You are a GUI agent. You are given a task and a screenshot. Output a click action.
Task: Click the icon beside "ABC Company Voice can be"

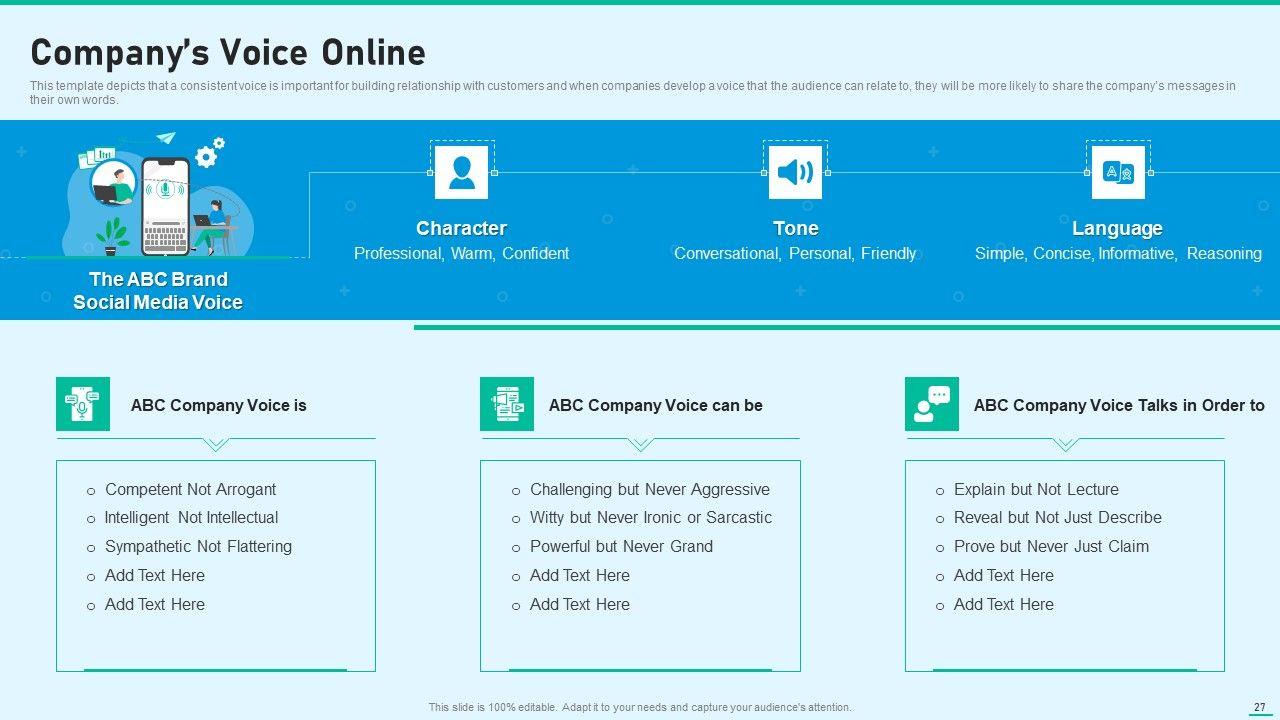[507, 404]
